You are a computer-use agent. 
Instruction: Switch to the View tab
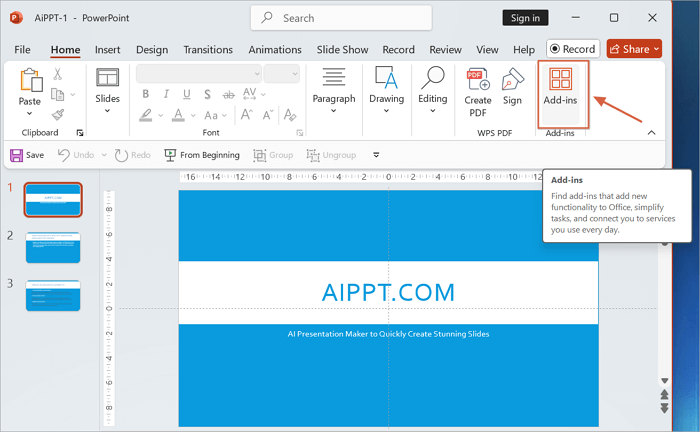coord(487,50)
